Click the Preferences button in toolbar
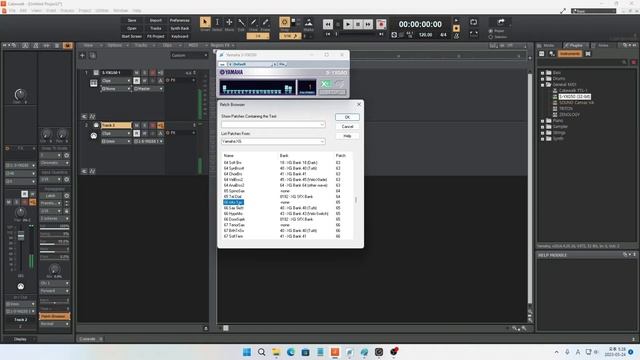Screen dimensions: 640x360 tap(179, 20)
